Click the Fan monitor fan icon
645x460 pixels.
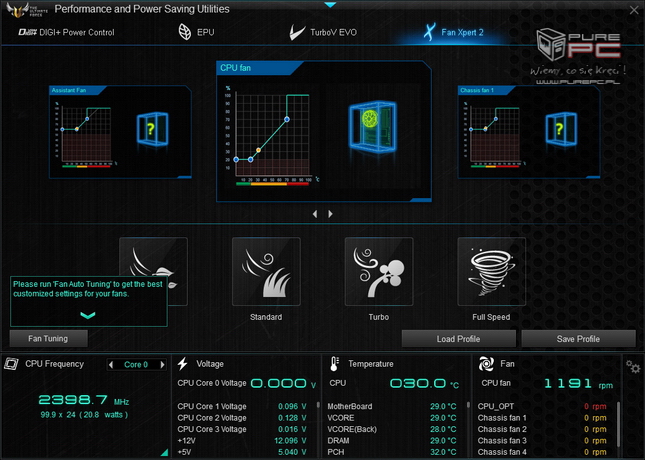coord(486,364)
